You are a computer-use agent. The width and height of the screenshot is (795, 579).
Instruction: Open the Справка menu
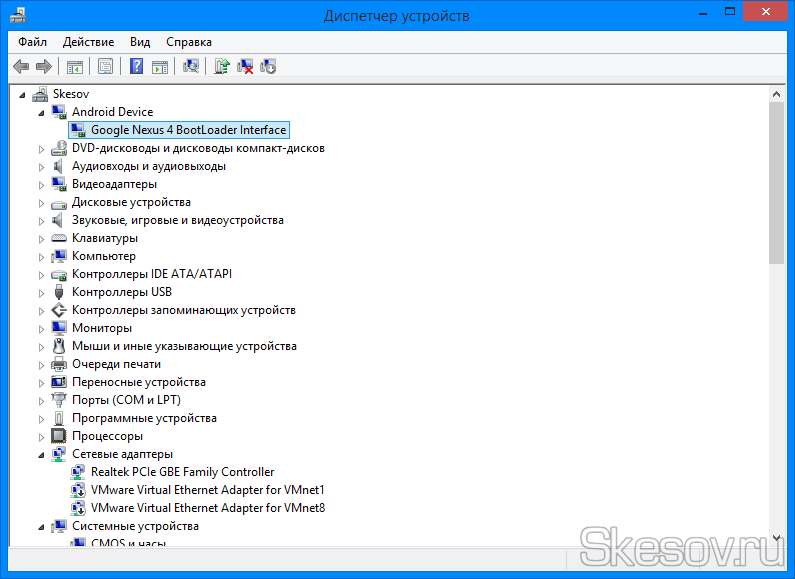click(188, 42)
